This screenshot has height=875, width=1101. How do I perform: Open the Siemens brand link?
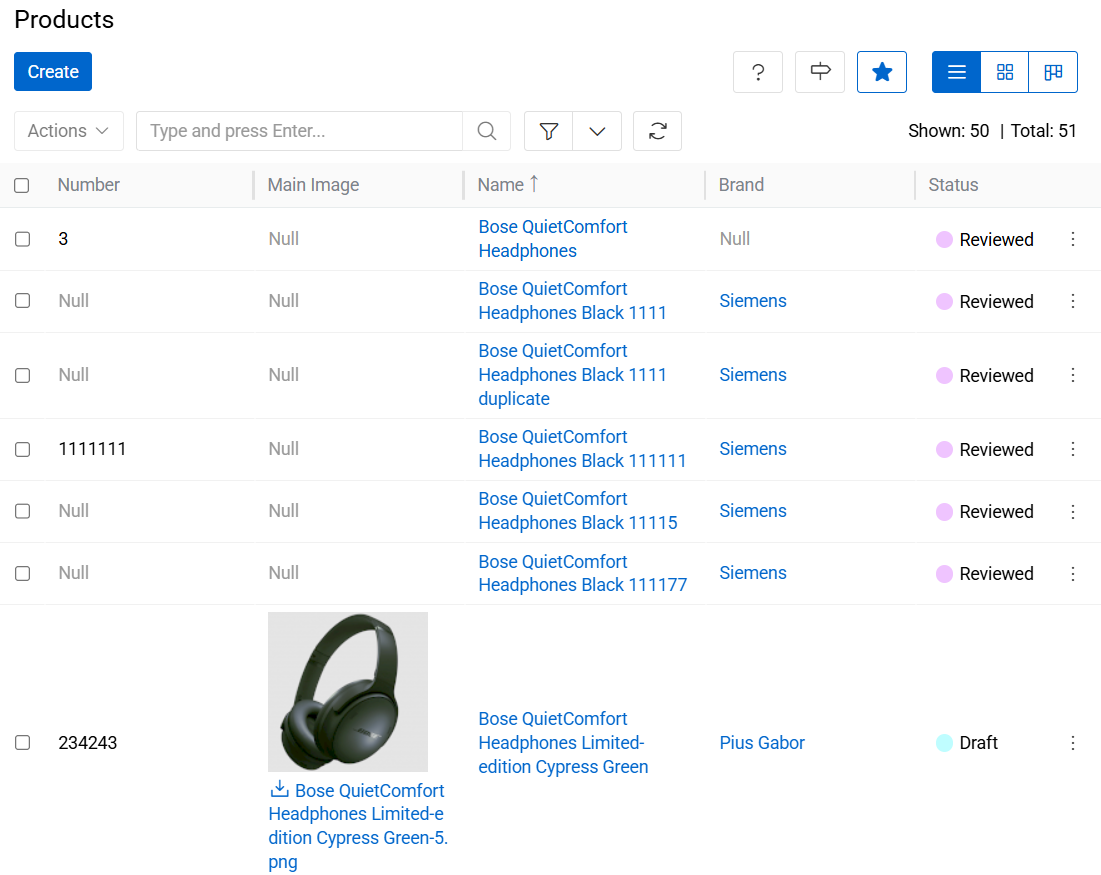(x=753, y=301)
